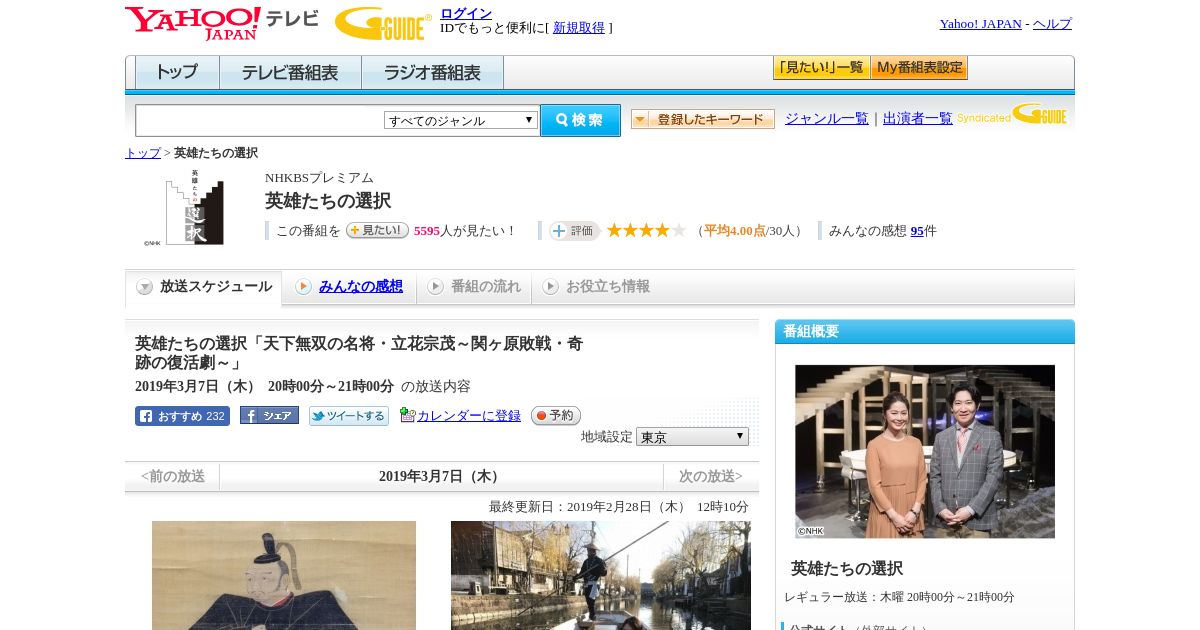Open the 「見たい!」一覧 button
Viewport: 1200px width, 630px height.
coord(821,68)
